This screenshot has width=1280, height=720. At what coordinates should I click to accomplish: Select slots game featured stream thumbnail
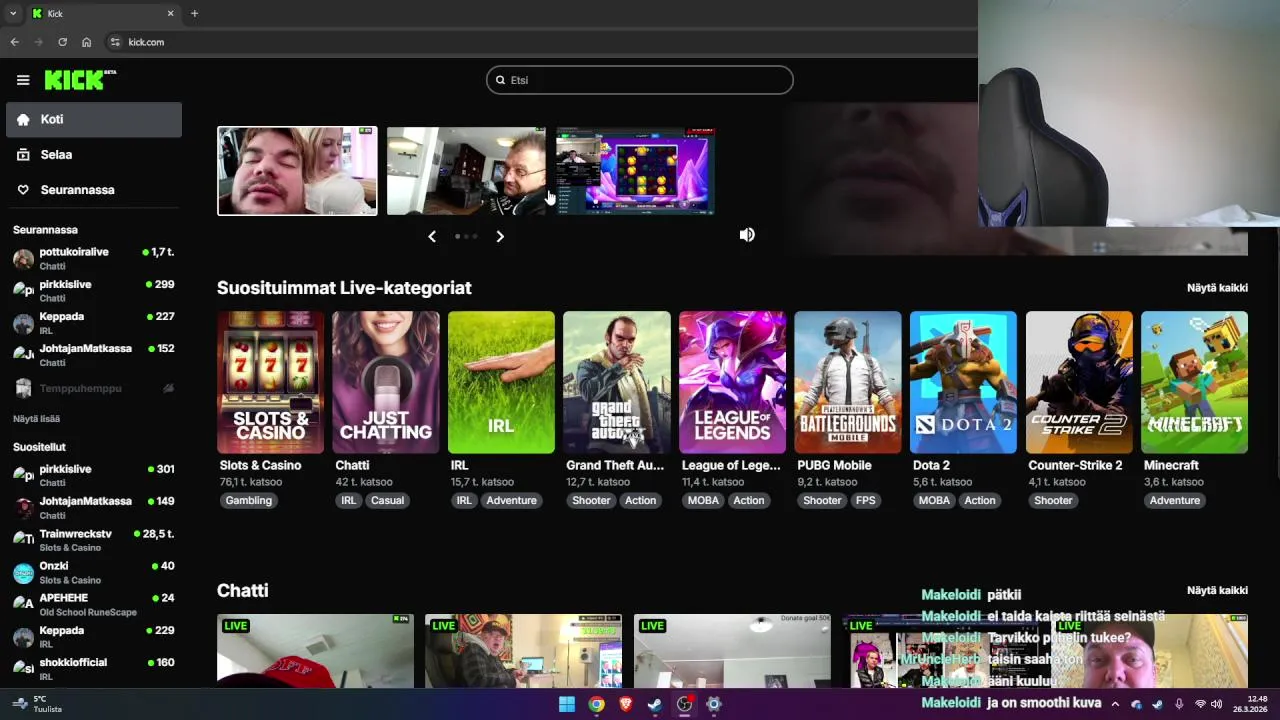point(635,171)
